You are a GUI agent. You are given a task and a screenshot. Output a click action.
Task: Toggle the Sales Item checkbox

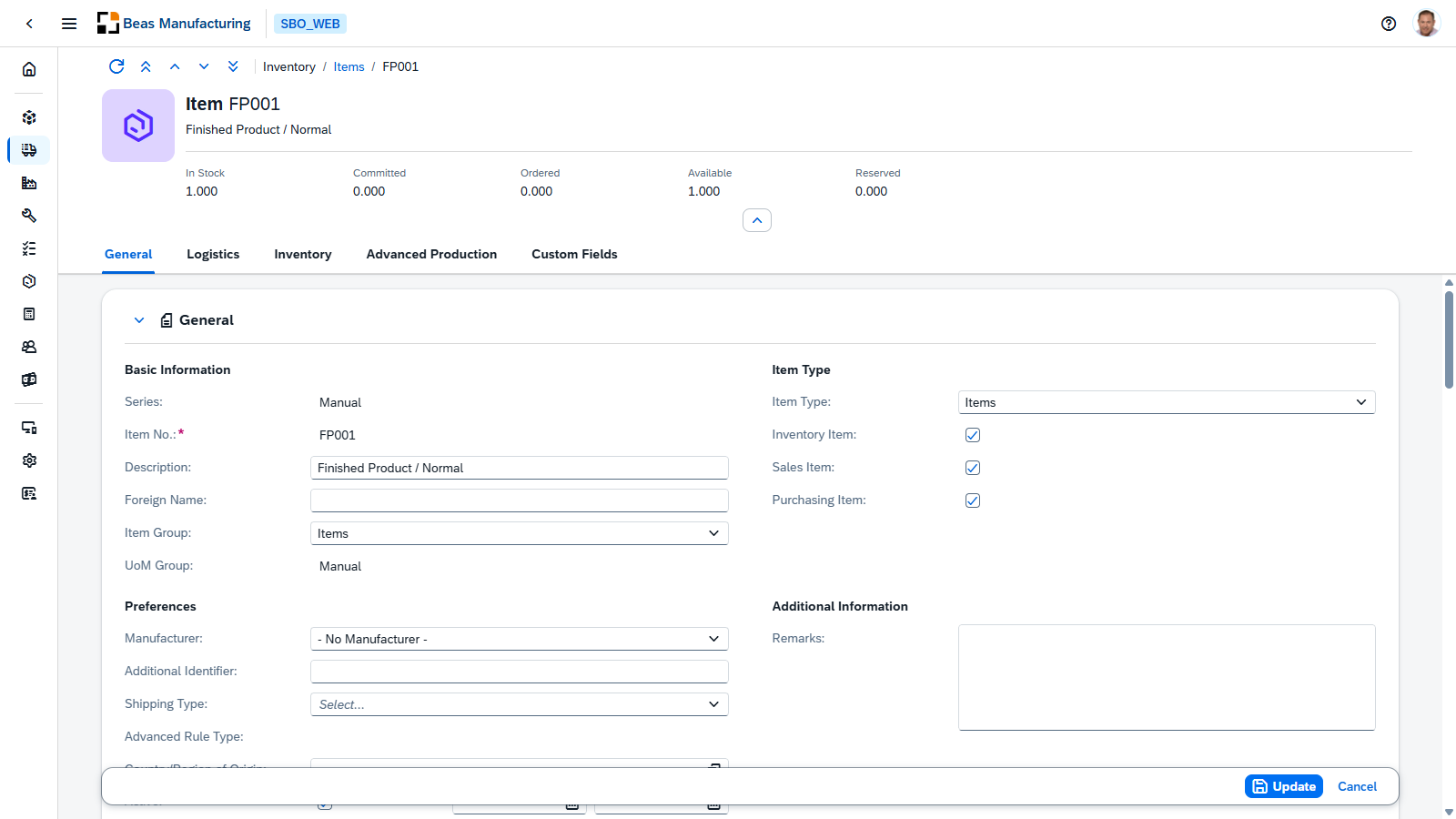(x=973, y=468)
